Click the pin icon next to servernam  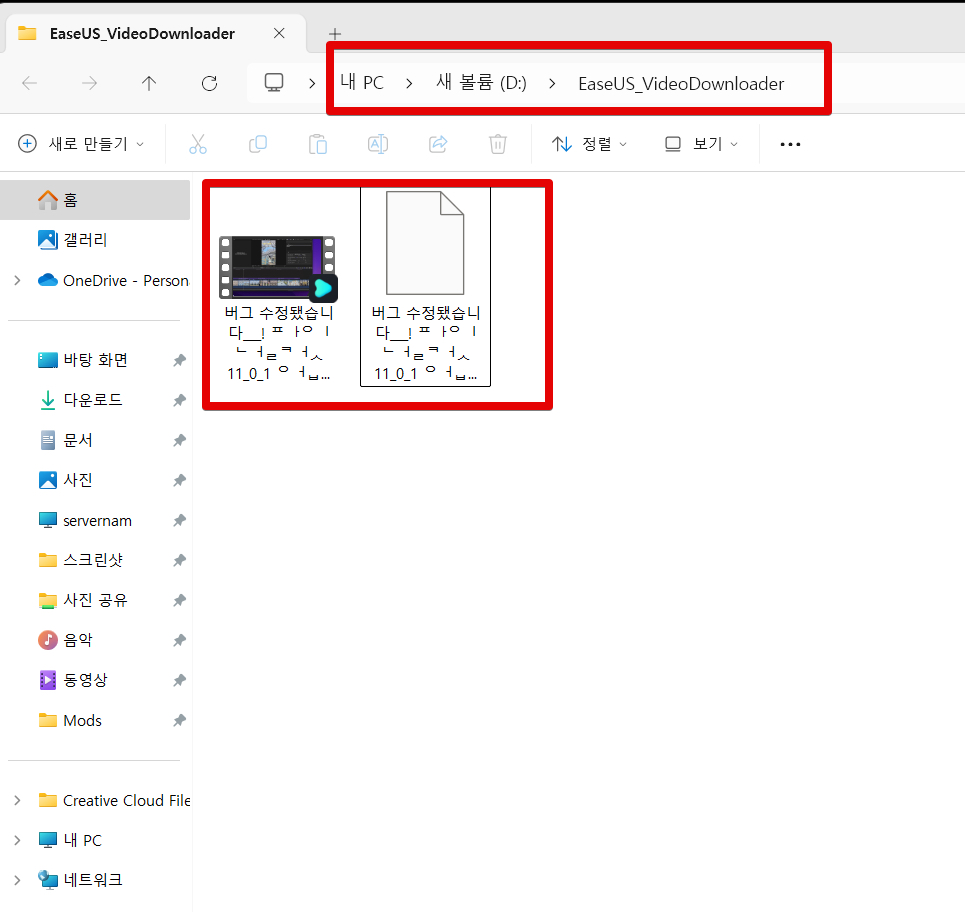[179, 521]
